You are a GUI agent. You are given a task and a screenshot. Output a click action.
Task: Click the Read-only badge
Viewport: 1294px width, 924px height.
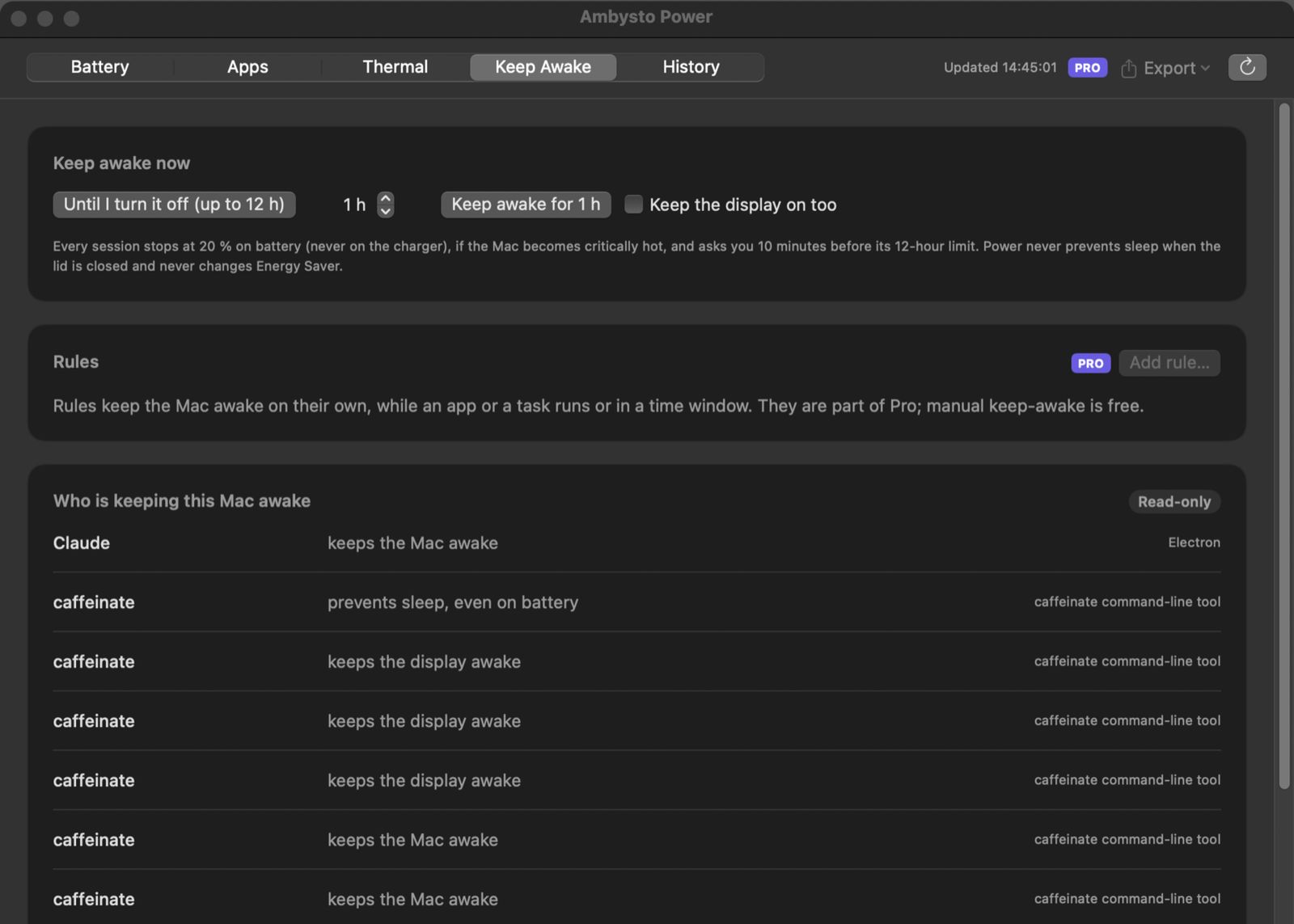click(x=1174, y=502)
